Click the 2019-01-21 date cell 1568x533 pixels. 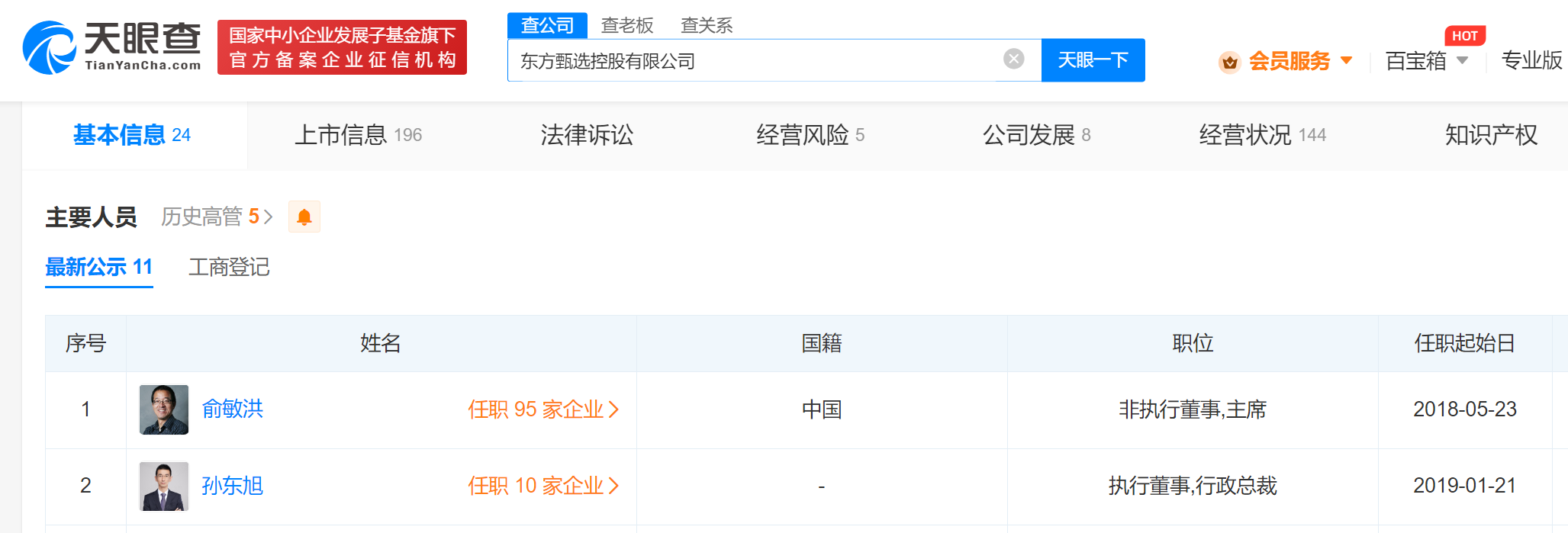[x=1465, y=486]
